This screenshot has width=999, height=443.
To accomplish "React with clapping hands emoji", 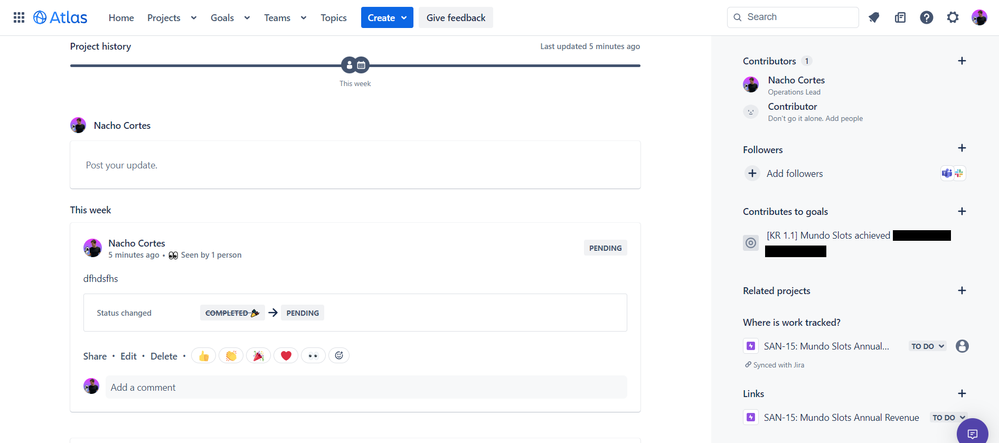I will pyautogui.click(x=231, y=356).
